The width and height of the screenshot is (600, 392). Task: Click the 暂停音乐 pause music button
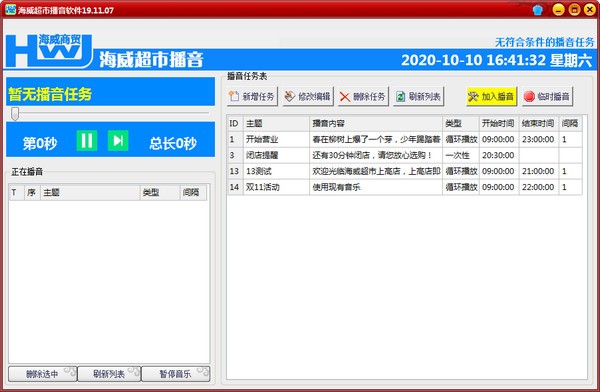176,374
